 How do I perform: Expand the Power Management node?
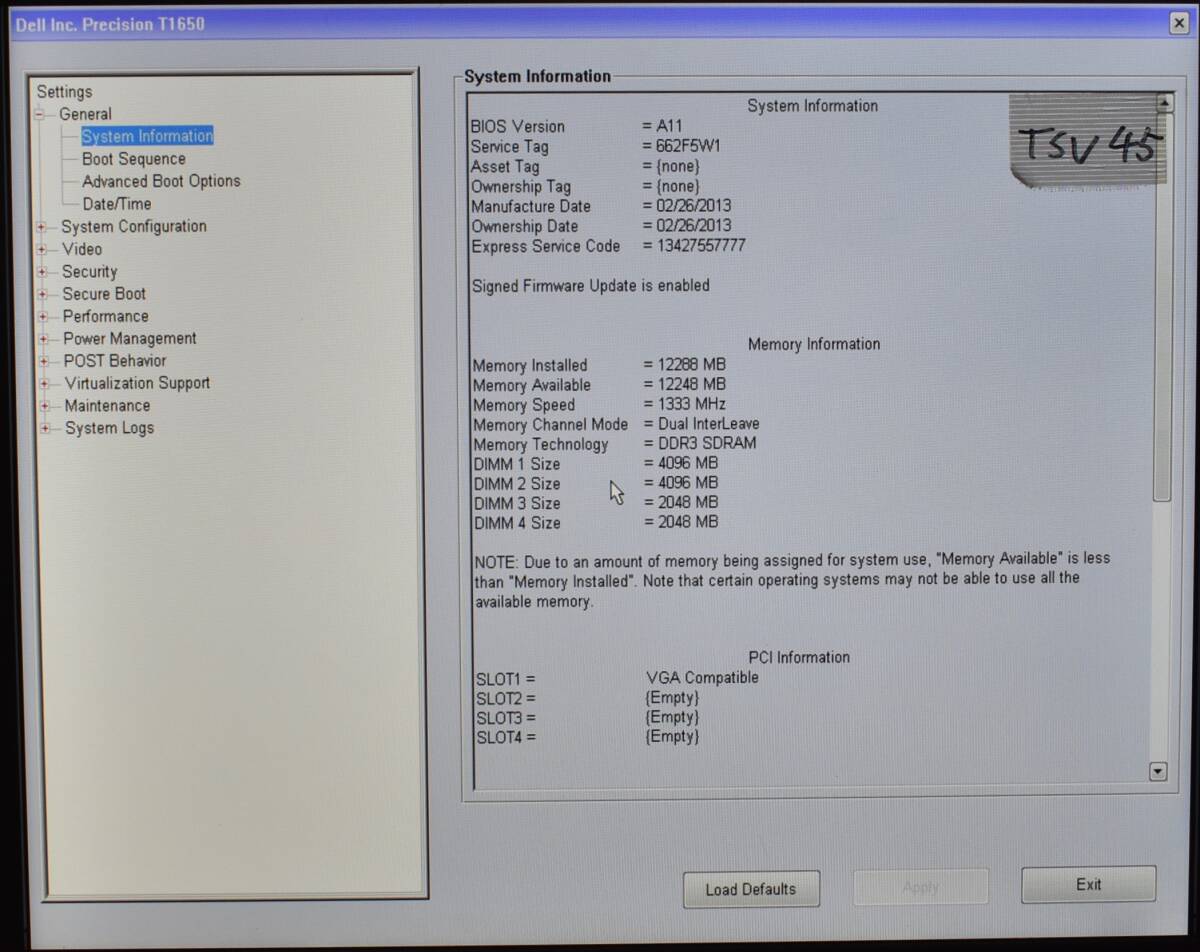point(43,339)
